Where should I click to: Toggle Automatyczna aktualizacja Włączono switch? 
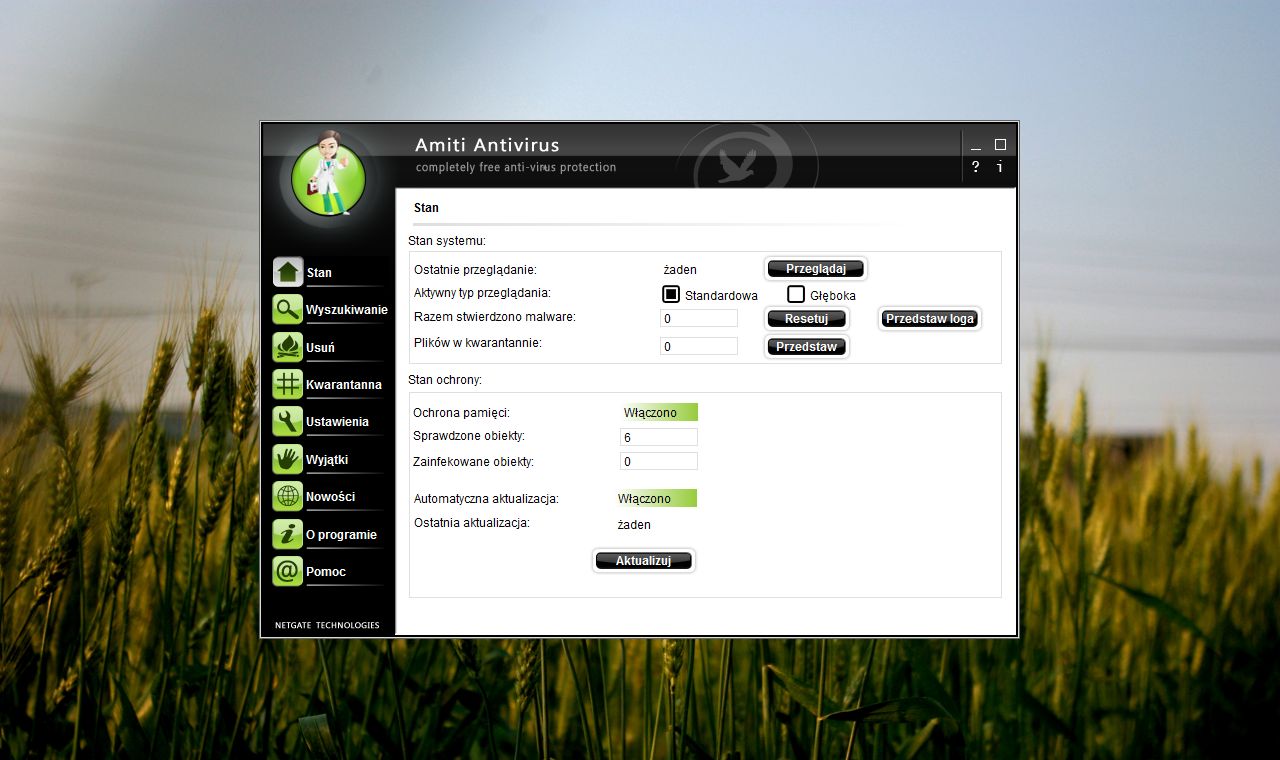[657, 498]
